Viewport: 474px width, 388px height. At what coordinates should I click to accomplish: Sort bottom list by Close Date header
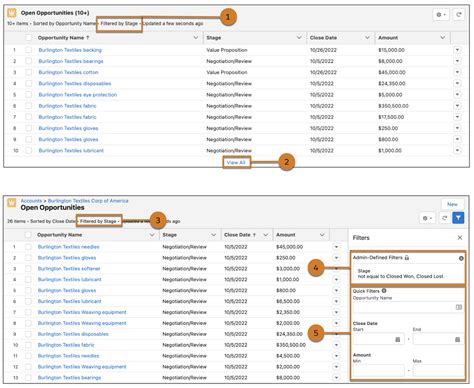tap(240, 235)
